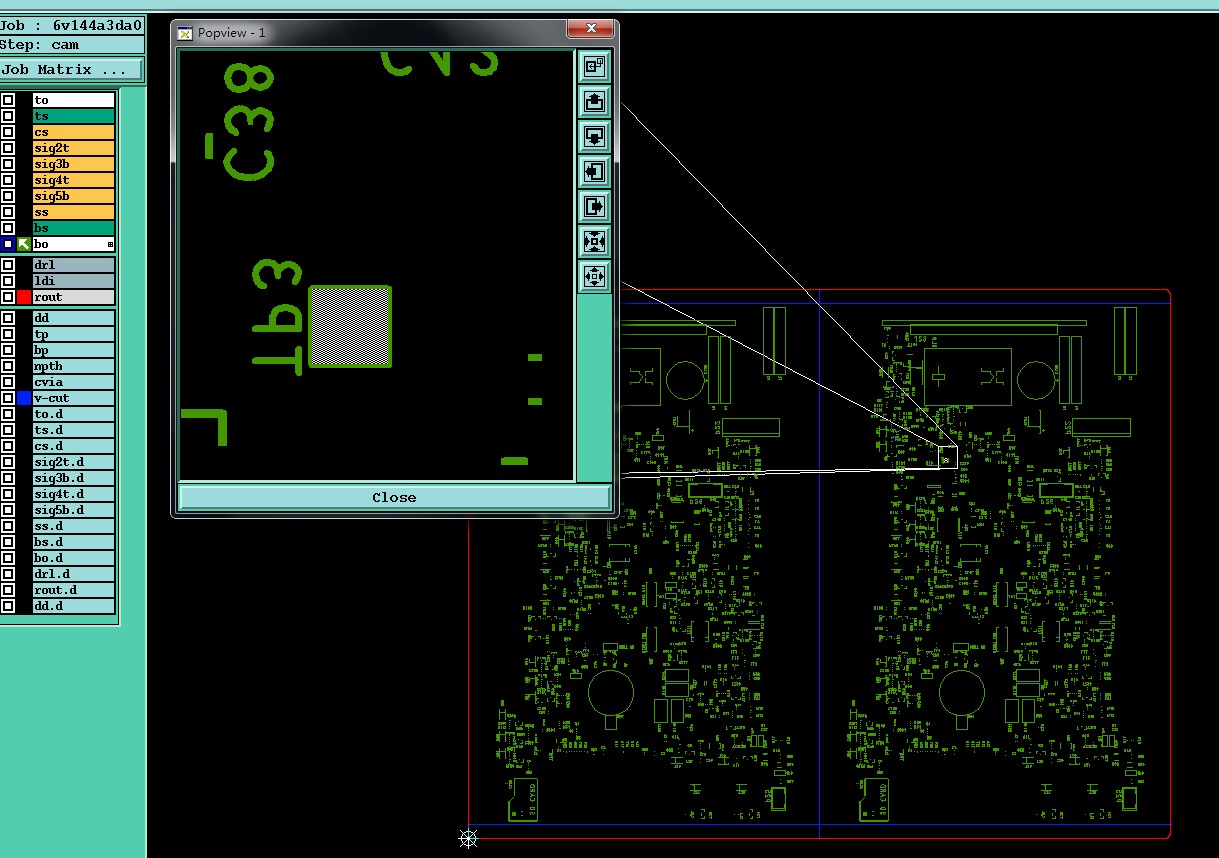Toggle the checkbox for layer ss

point(8,212)
